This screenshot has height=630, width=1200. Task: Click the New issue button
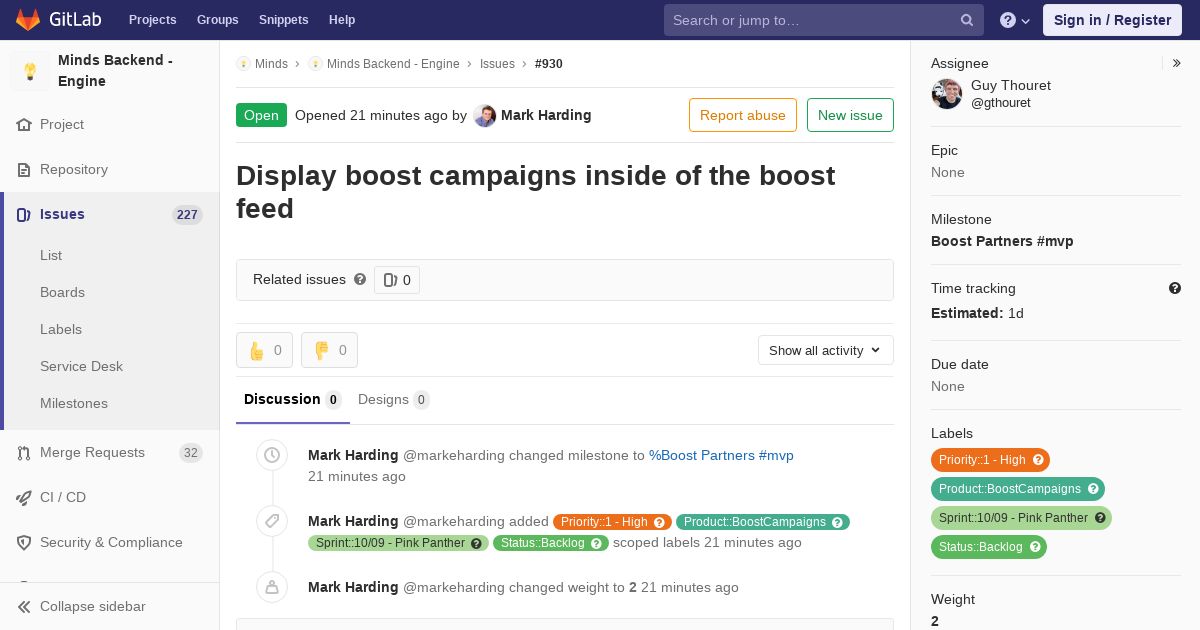850,115
